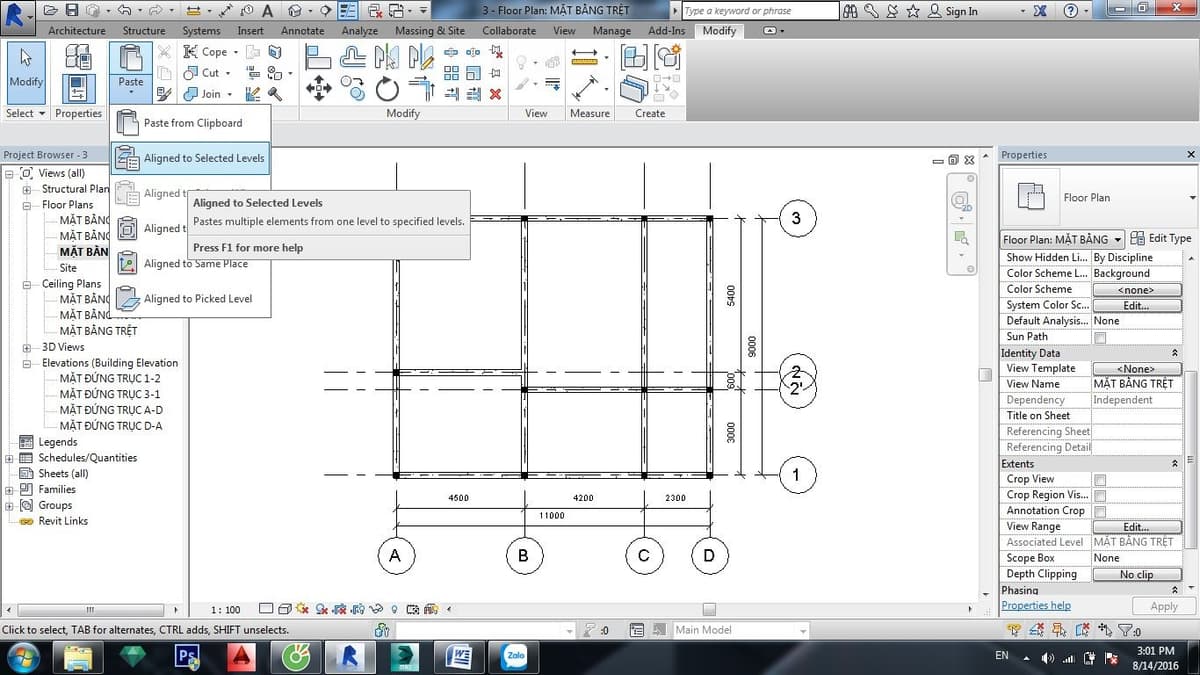
Task: Open Zalo from the taskbar
Action: tap(515, 657)
